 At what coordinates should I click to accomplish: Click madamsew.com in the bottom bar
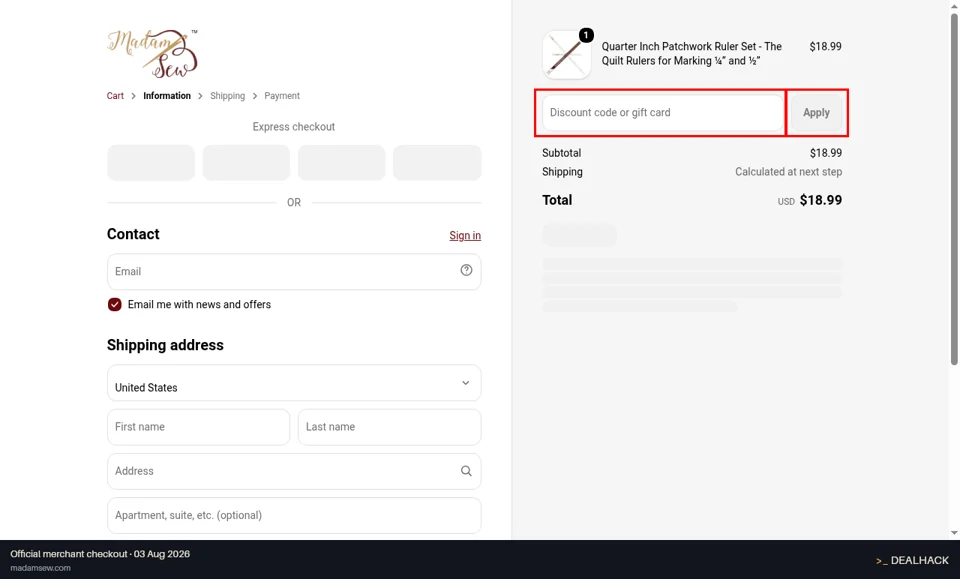click(40, 568)
